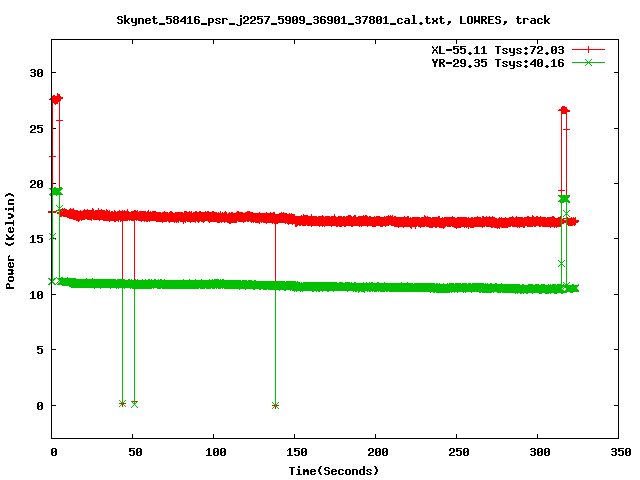Screen dimensions: 640x480
Task: Click the zero-power dropout marker near 43 seconds
Action: [122, 404]
